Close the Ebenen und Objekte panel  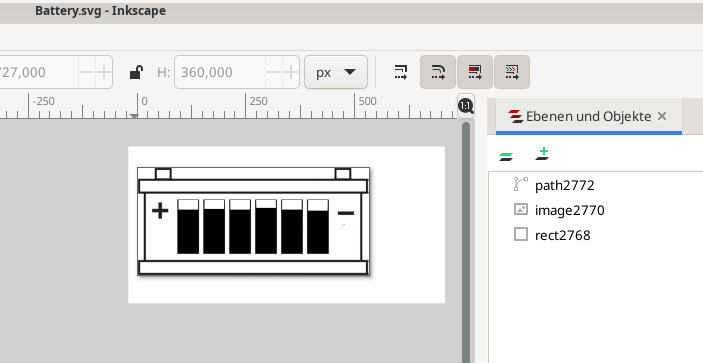pos(662,116)
